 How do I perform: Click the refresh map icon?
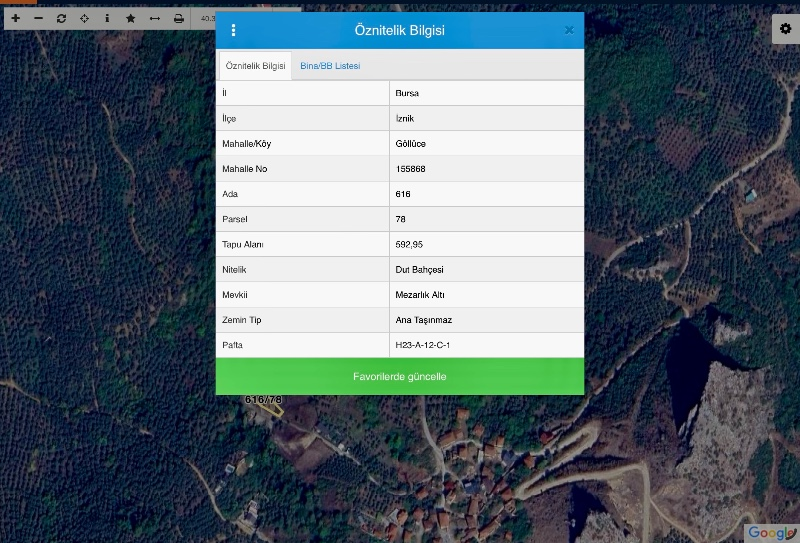point(61,18)
